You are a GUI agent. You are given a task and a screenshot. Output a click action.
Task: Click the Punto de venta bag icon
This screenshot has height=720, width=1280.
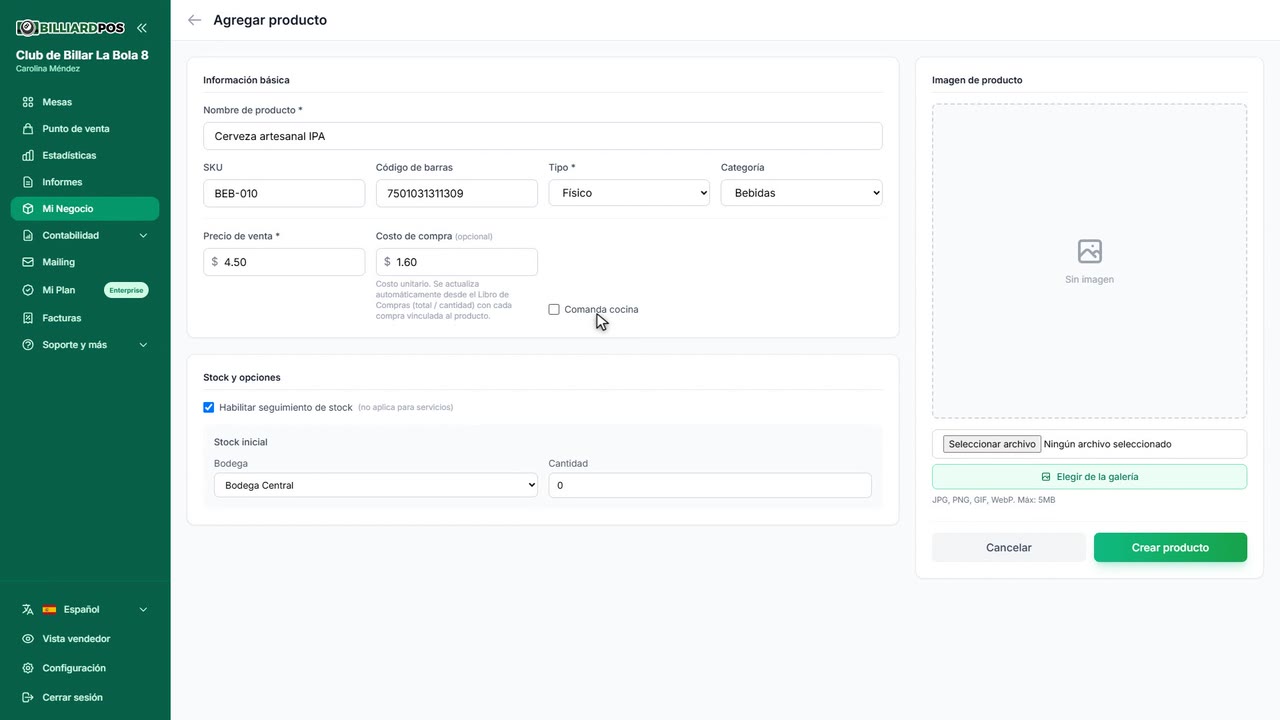(28, 129)
